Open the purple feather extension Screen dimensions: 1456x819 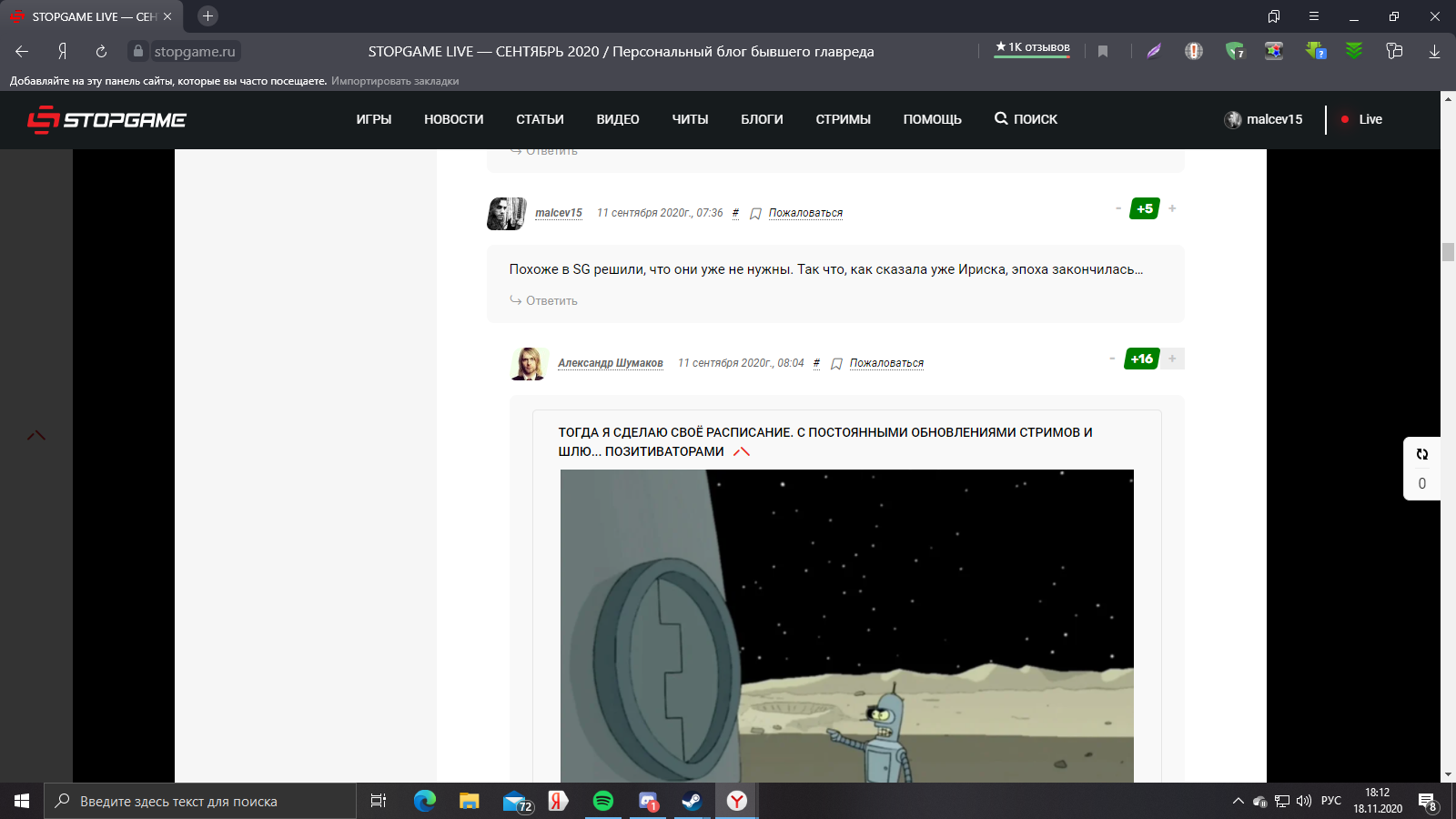coord(1154,51)
